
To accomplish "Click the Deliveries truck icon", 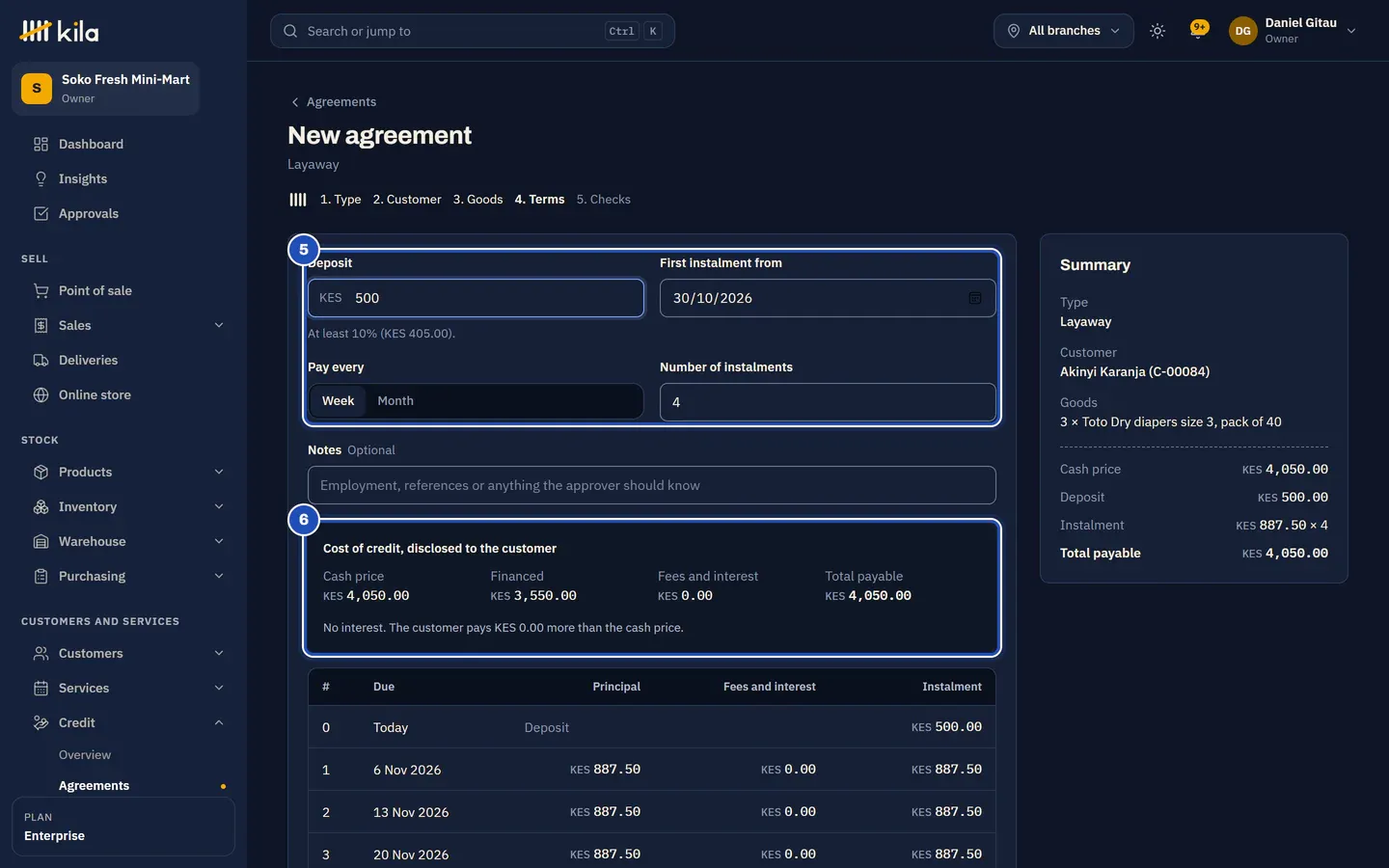I will [x=41, y=361].
